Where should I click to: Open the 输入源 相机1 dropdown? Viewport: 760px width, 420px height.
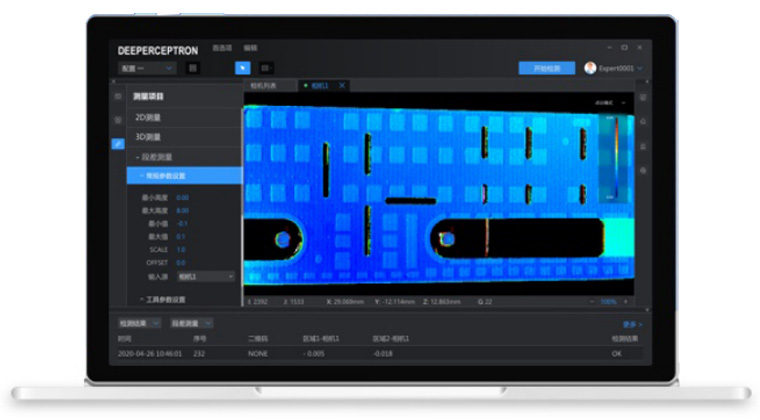coord(205,276)
